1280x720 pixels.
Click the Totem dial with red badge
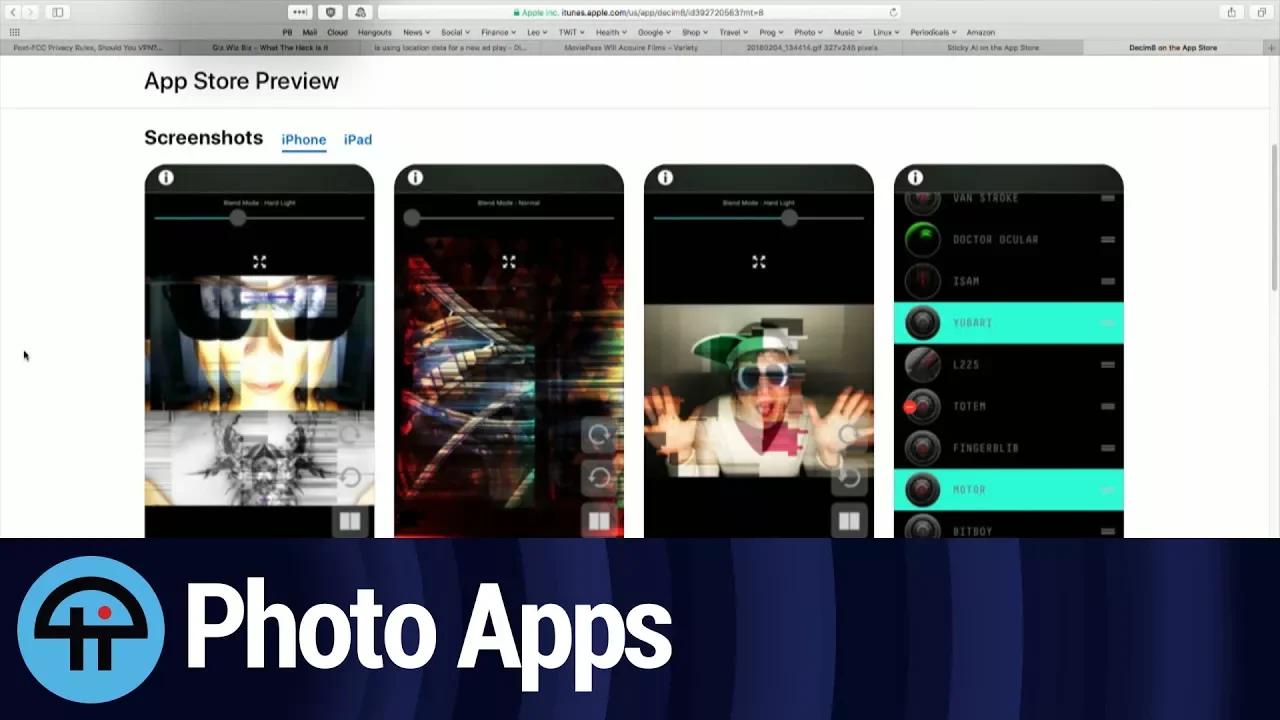point(922,407)
